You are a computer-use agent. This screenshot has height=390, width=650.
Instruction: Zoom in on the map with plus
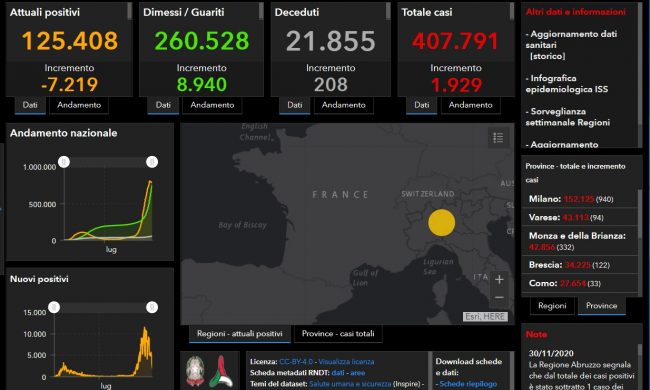click(x=499, y=280)
